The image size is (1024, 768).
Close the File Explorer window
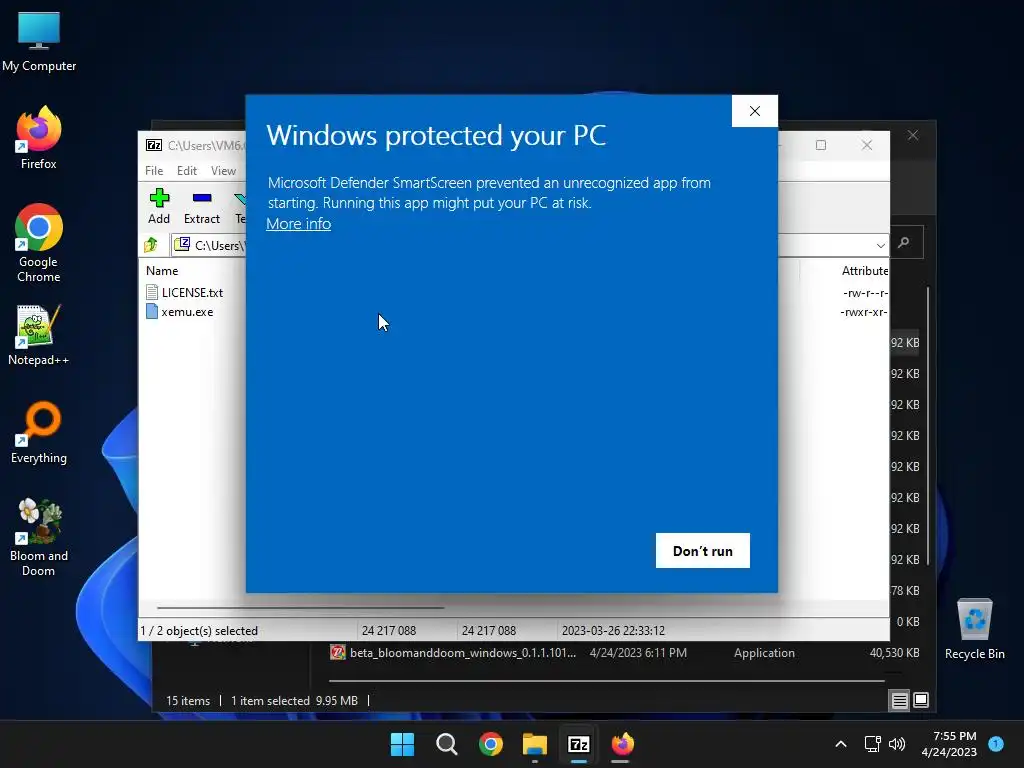(913, 135)
